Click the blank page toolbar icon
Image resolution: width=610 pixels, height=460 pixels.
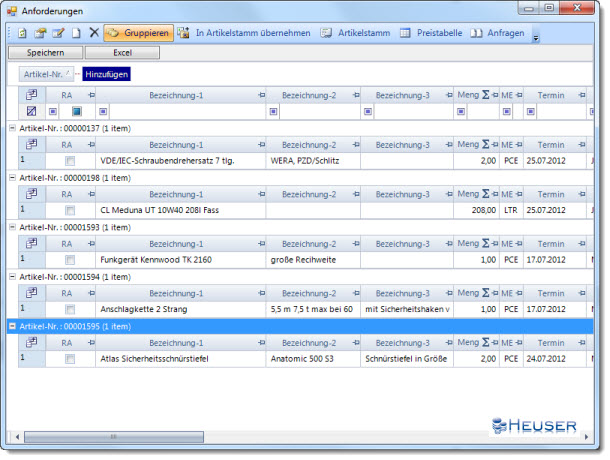[x=76, y=33]
